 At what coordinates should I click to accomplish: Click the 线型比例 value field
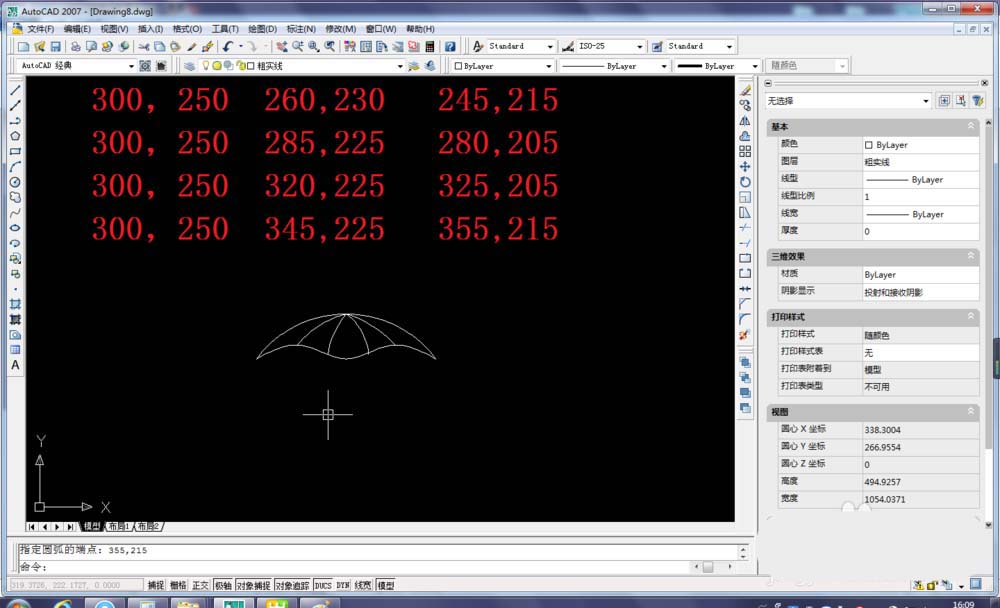[x=920, y=196]
